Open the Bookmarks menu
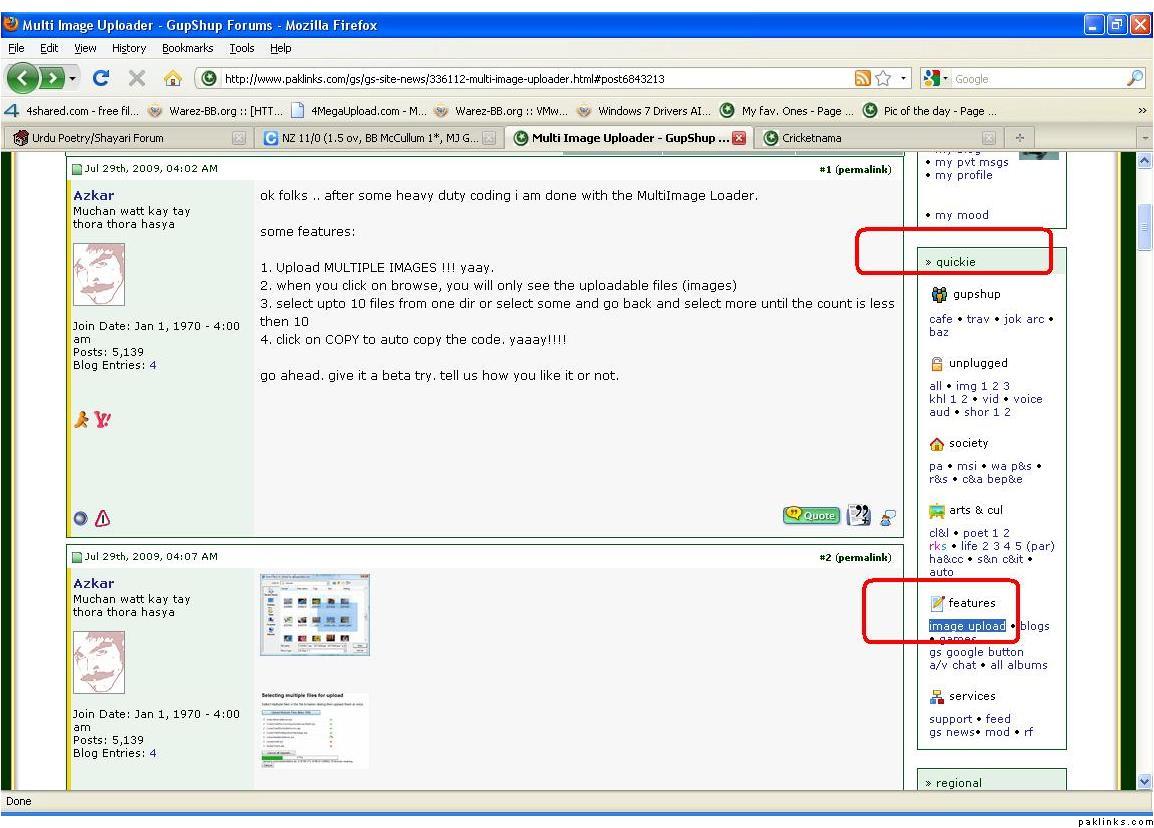Viewport: 1154px width, 828px height. click(187, 48)
